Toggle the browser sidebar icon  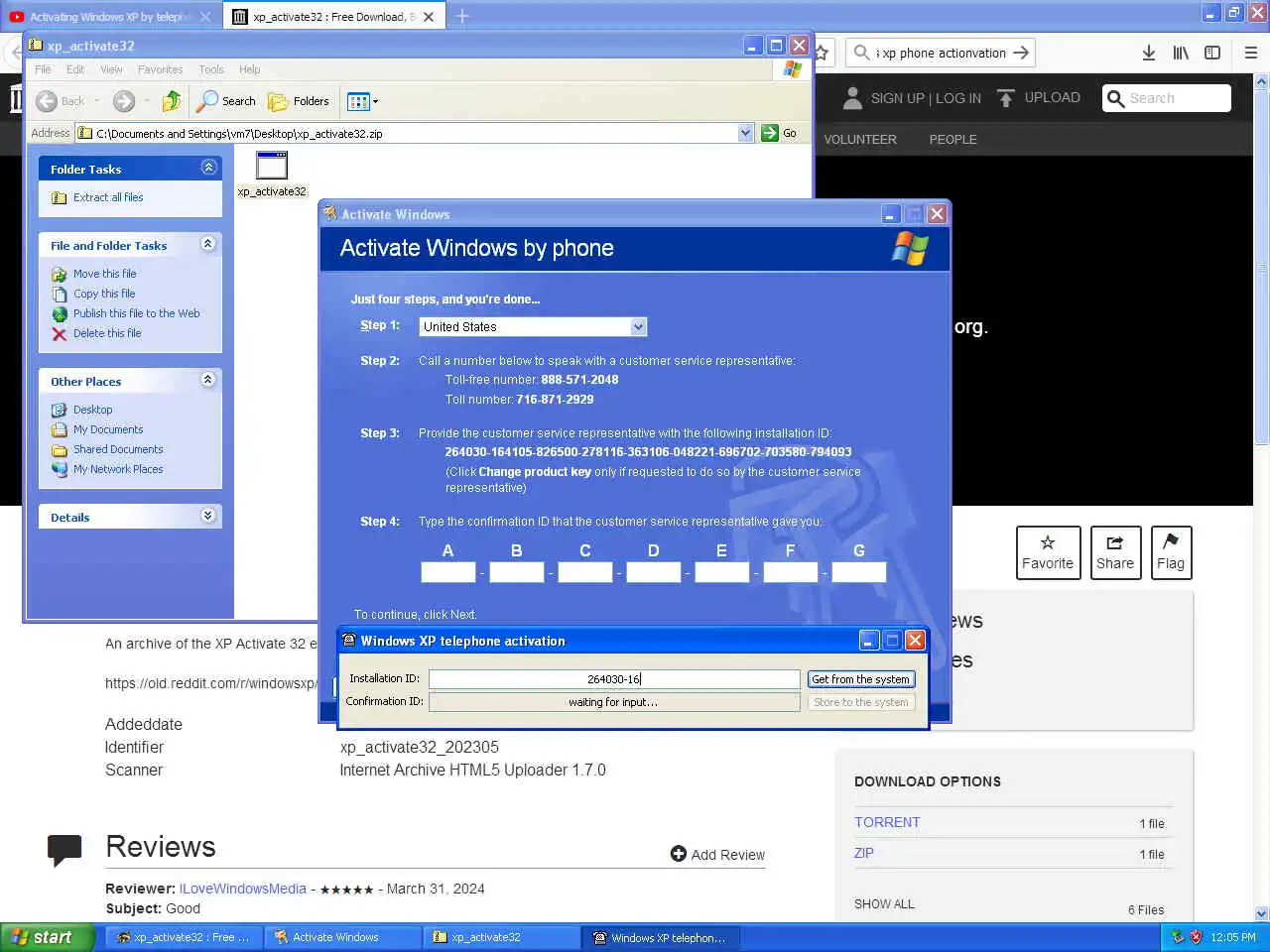pos(1212,54)
